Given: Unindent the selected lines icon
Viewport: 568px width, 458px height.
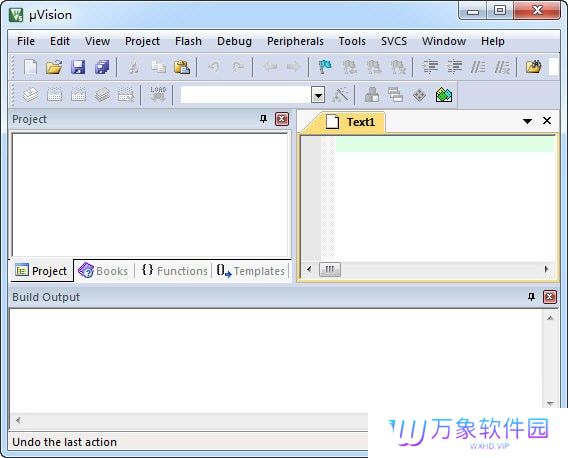Looking at the screenshot, I should click(x=454, y=67).
